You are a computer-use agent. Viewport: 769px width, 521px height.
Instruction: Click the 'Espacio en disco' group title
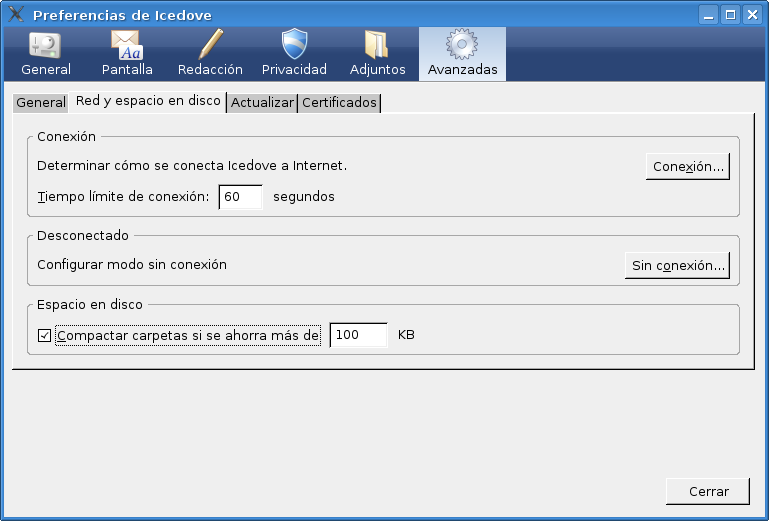coord(90,305)
